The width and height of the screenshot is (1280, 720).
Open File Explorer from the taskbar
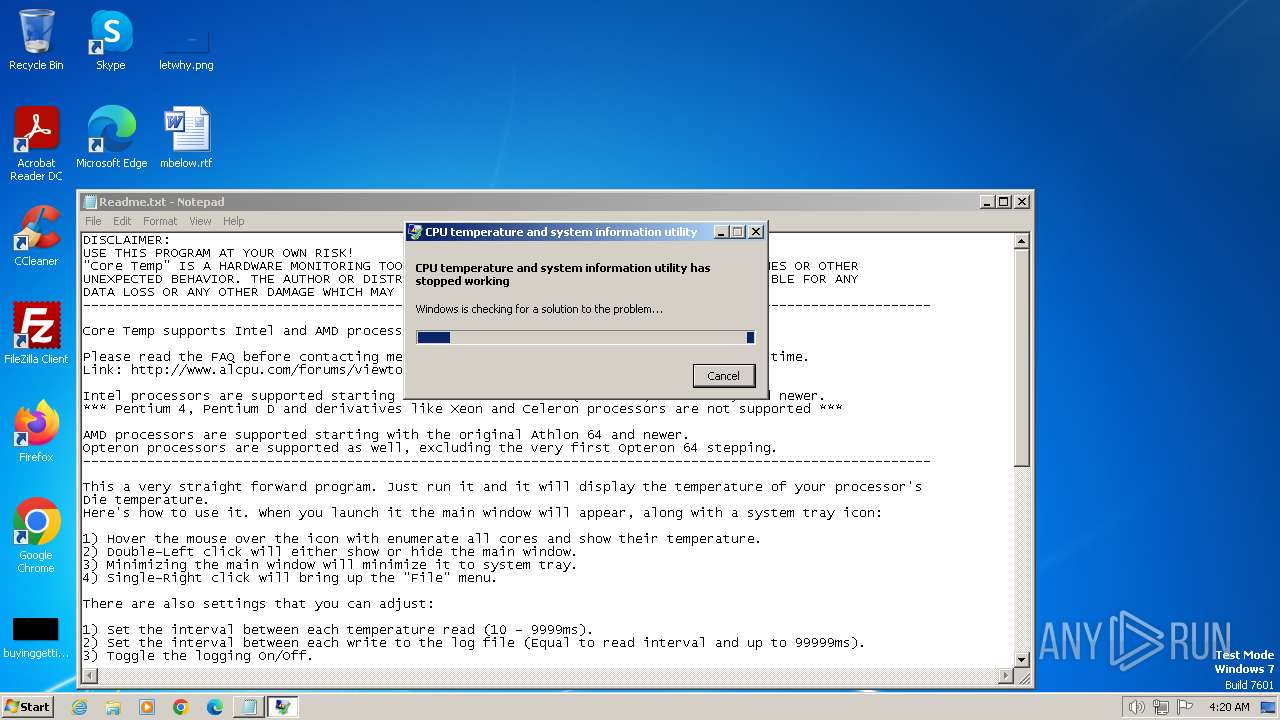pyautogui.click(x=113, y=707)
